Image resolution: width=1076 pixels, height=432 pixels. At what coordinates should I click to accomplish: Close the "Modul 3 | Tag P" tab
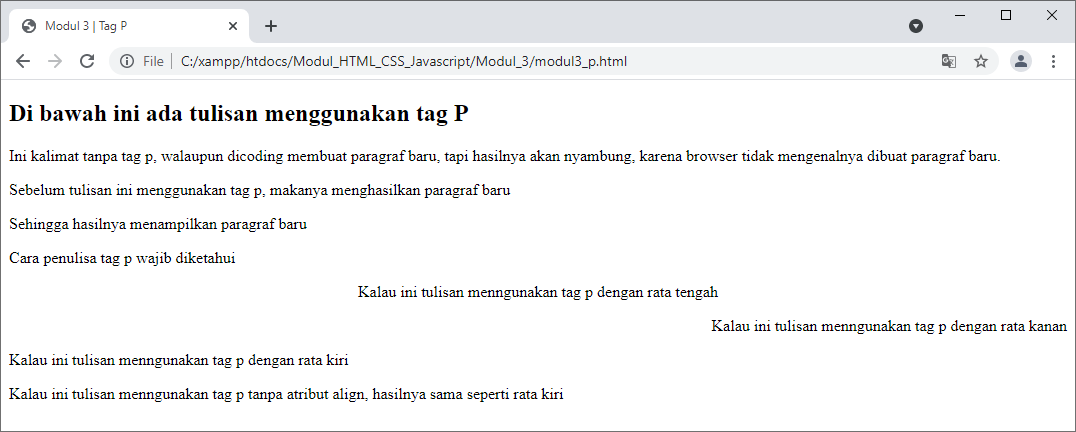point(233,26)
